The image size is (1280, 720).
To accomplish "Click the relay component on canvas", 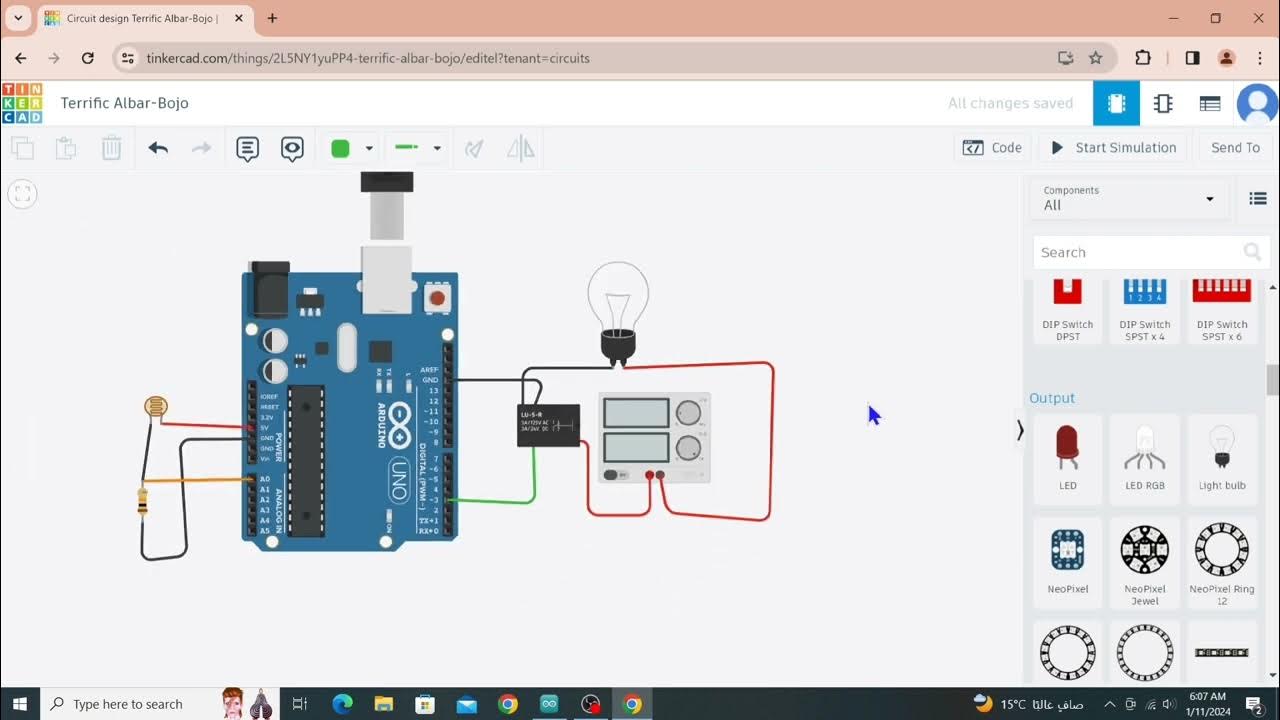I will pos(548,425).
